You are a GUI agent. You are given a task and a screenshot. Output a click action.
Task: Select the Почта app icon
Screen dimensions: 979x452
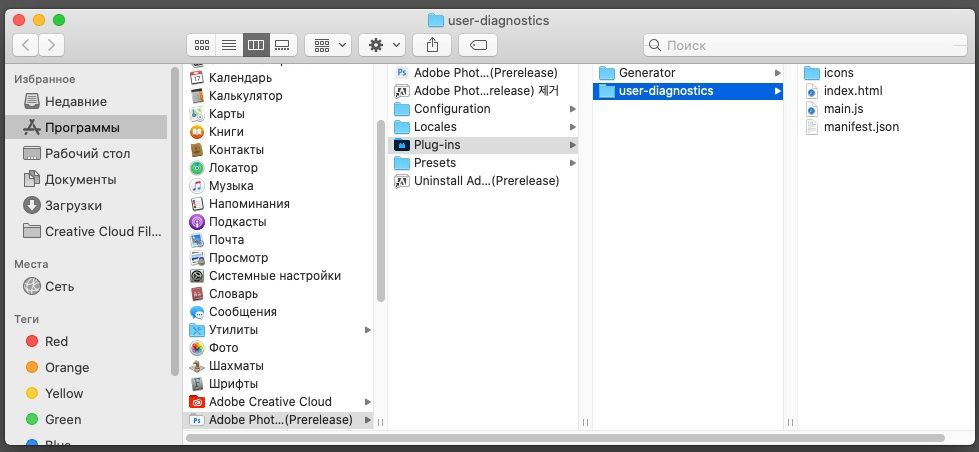[x=197, y=240]
